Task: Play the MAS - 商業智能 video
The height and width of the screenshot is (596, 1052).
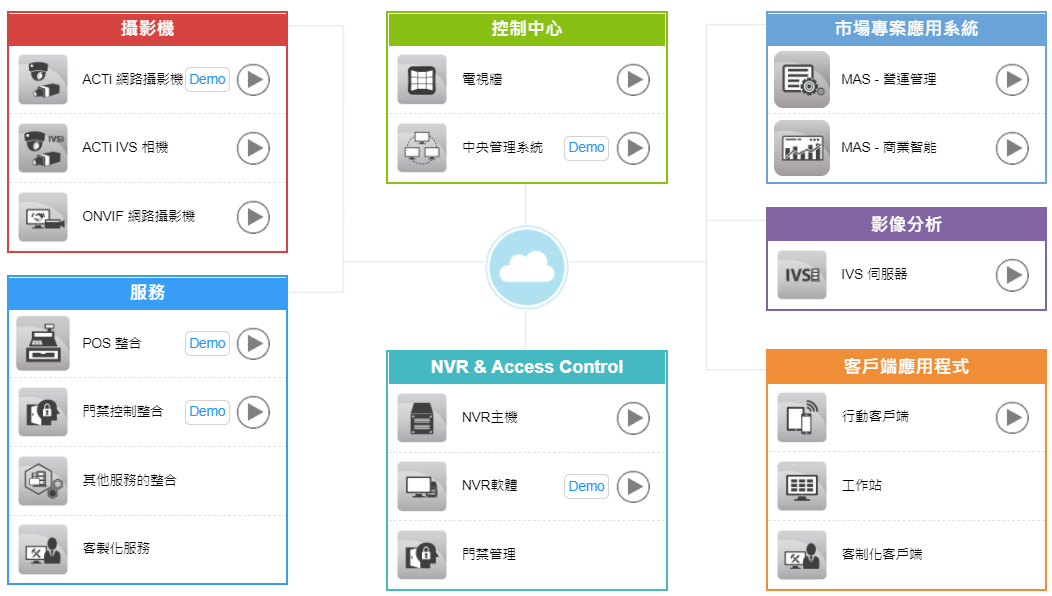Action: pyautogui.click(x=1013, y=148)
